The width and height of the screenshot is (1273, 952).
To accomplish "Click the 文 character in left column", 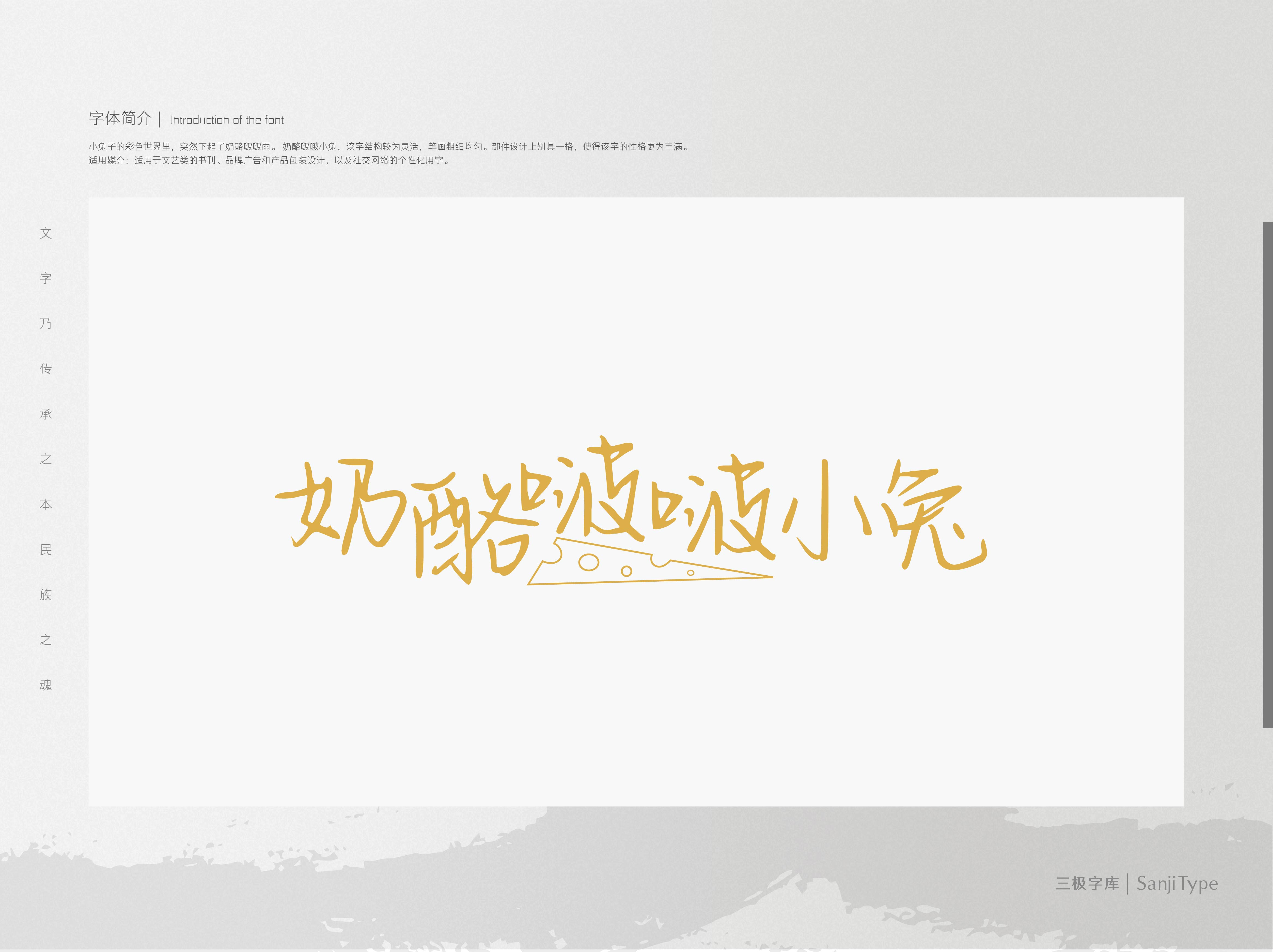I will [x=46, y=233].
